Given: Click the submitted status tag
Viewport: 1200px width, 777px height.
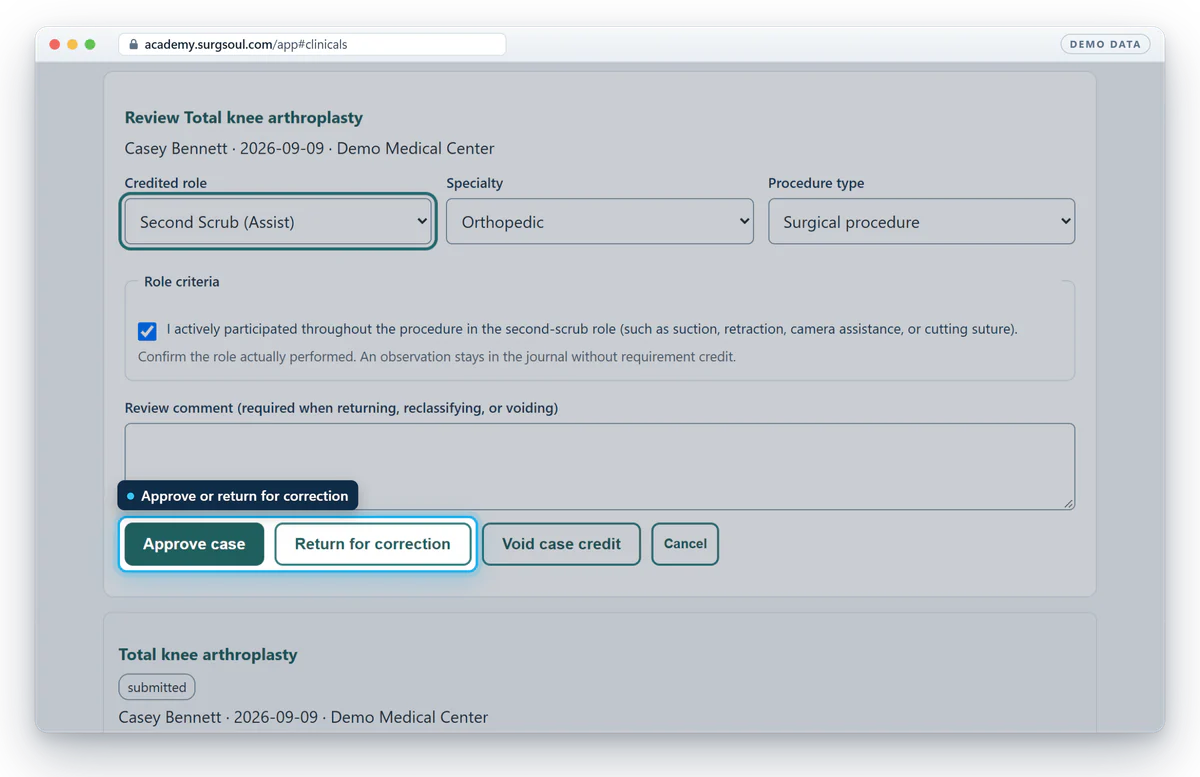Looking at the screenshot, I should 157,687.
